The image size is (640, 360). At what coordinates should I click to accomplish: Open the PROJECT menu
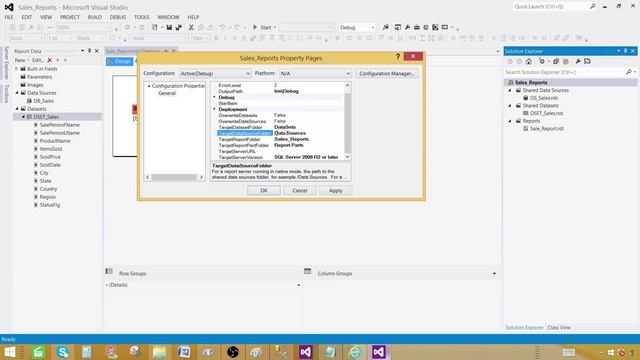(70, 17)
